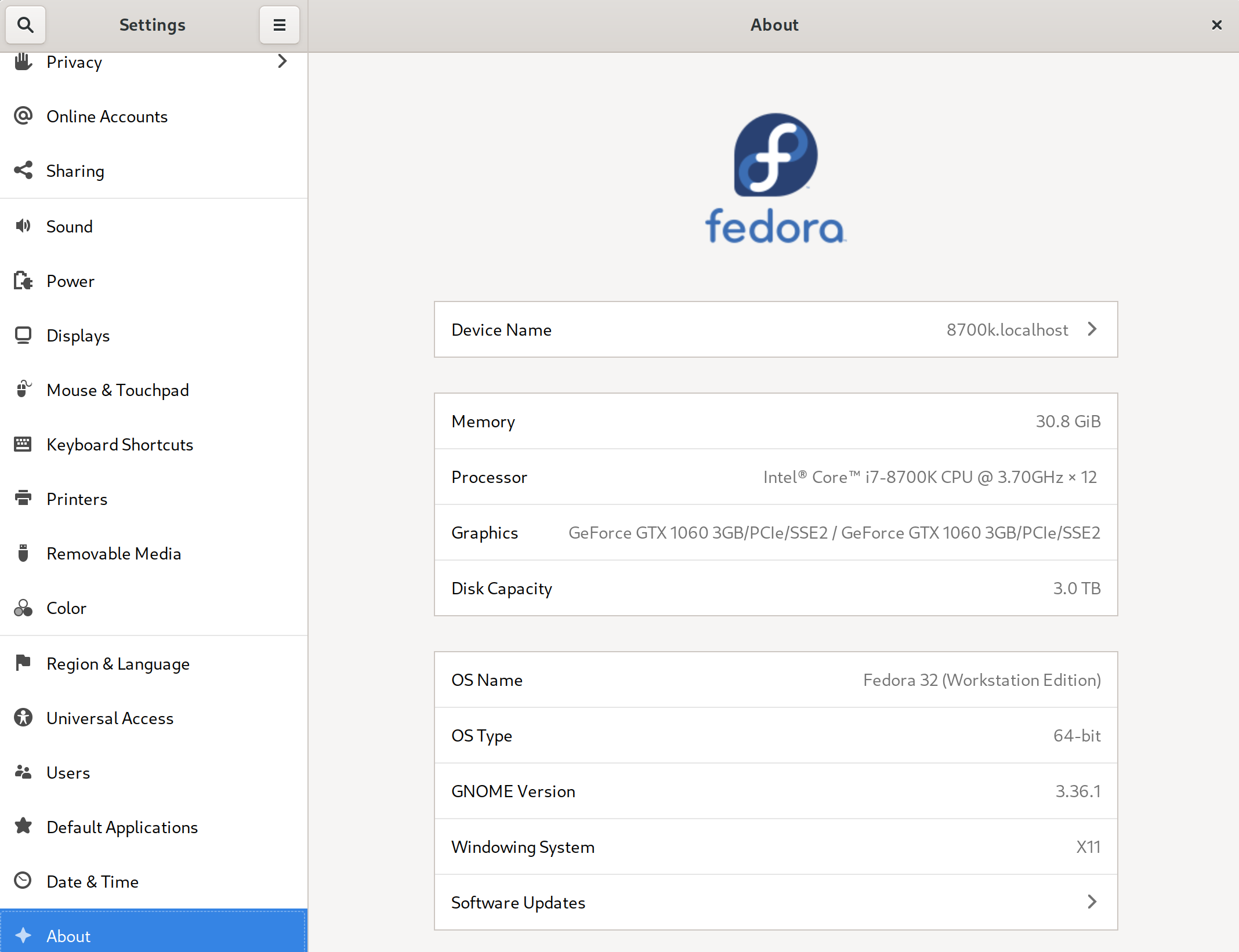This screenshot has height=952, width=1239.
Task: Select Sound in the sidebar
Action: point(154,226)
